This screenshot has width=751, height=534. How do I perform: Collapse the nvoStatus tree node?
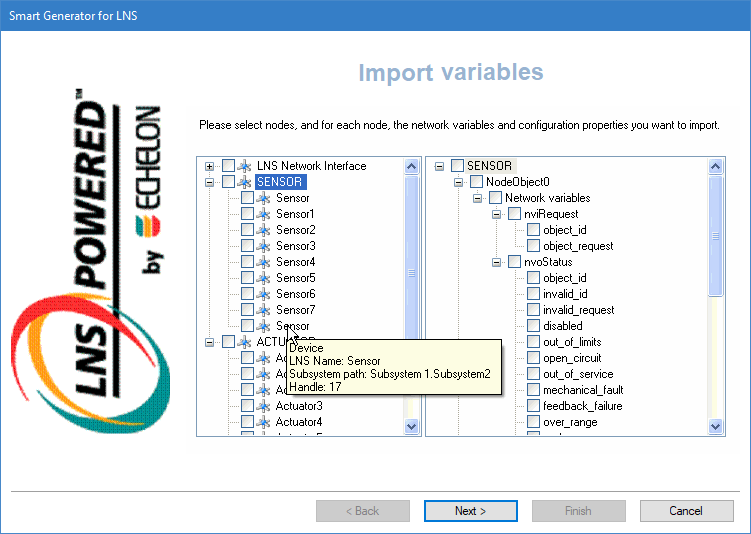[497, 262]
